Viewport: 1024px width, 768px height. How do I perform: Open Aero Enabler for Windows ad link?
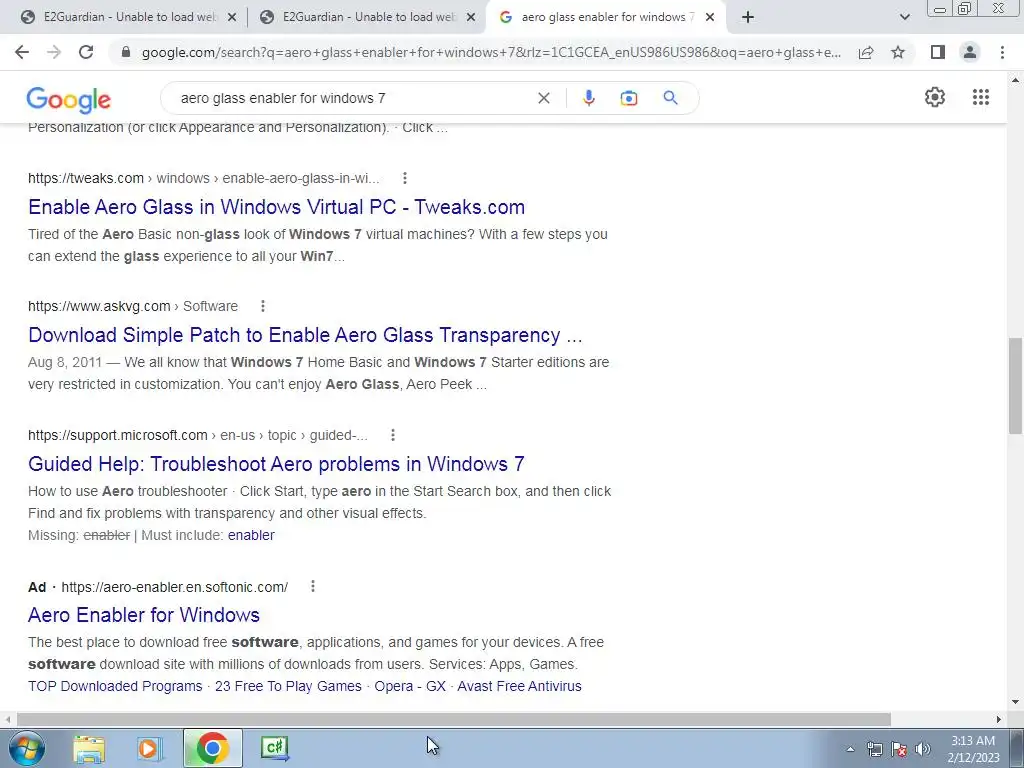[x=144, y=615]
